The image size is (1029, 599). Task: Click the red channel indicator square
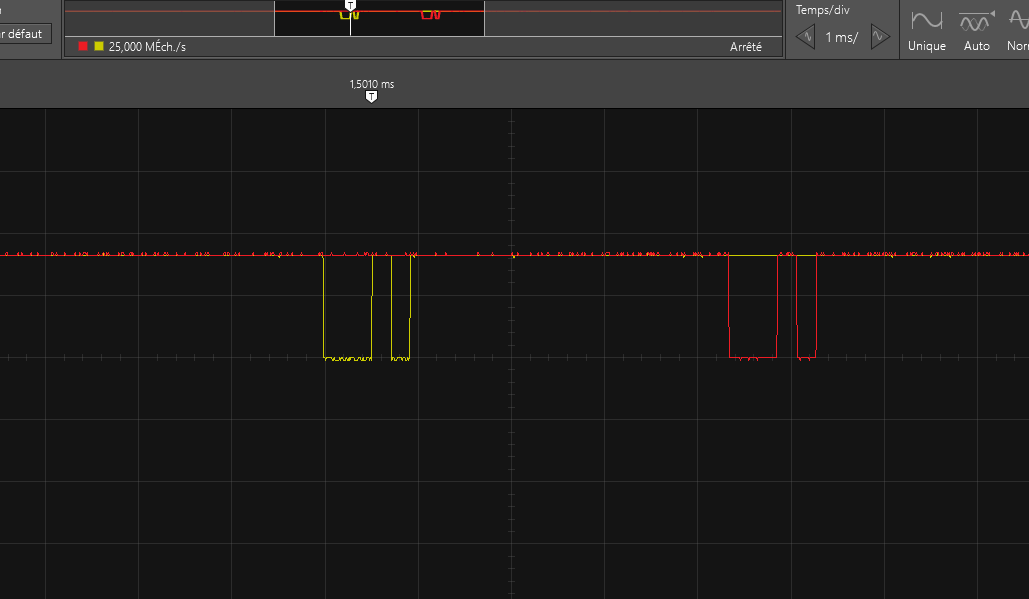pyautogui.click(x=84, y=45)
